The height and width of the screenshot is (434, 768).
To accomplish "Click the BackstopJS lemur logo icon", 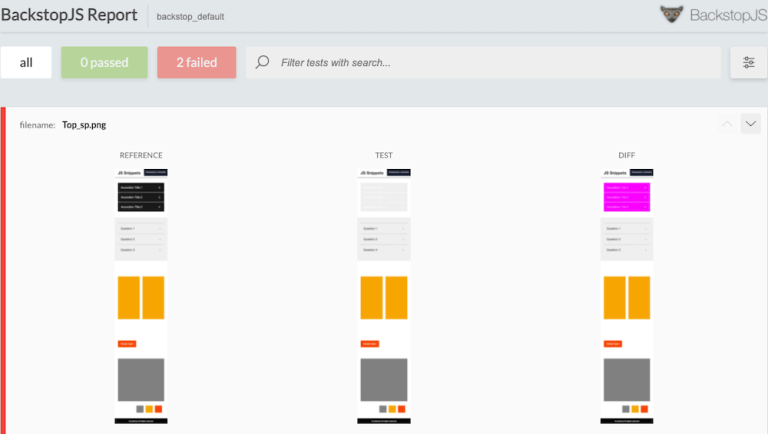I will 672,14.
